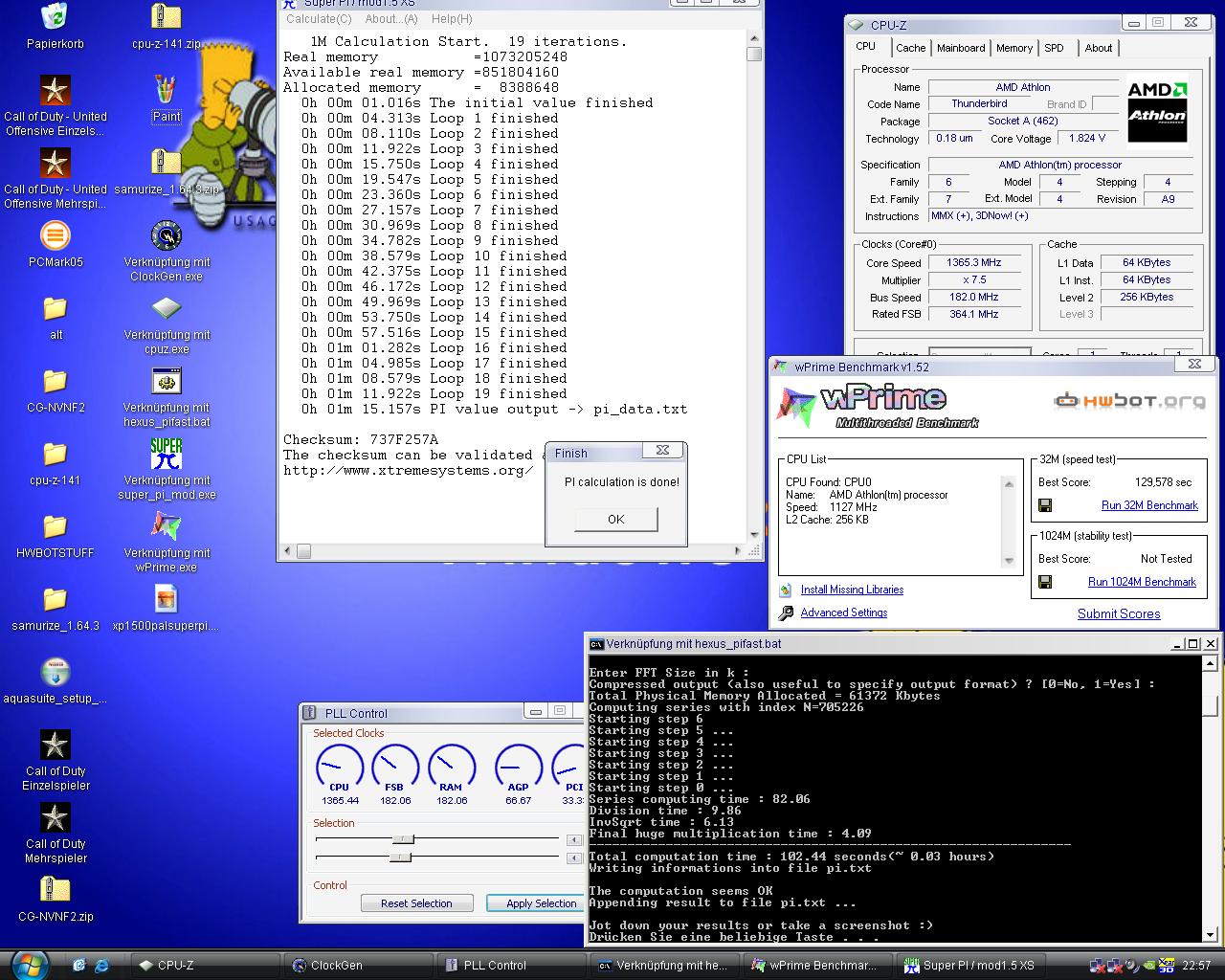Image resolution: width=1225 pixels, height=980 pixels.
Task: Open the Papierkorb recycle bin icon
Action: tap(55, 26)
